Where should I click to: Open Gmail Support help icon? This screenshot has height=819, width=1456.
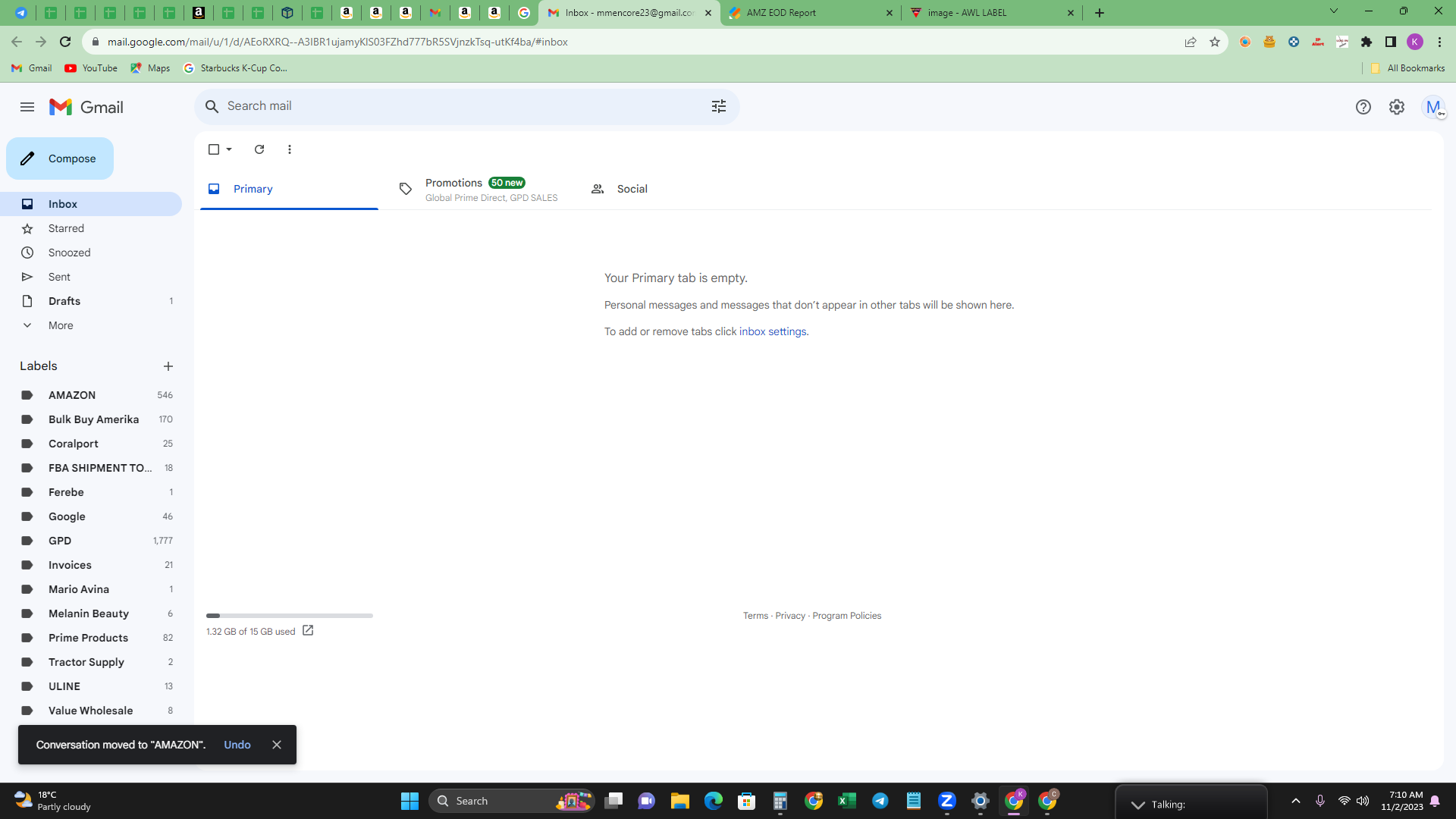pos(1363,107)
